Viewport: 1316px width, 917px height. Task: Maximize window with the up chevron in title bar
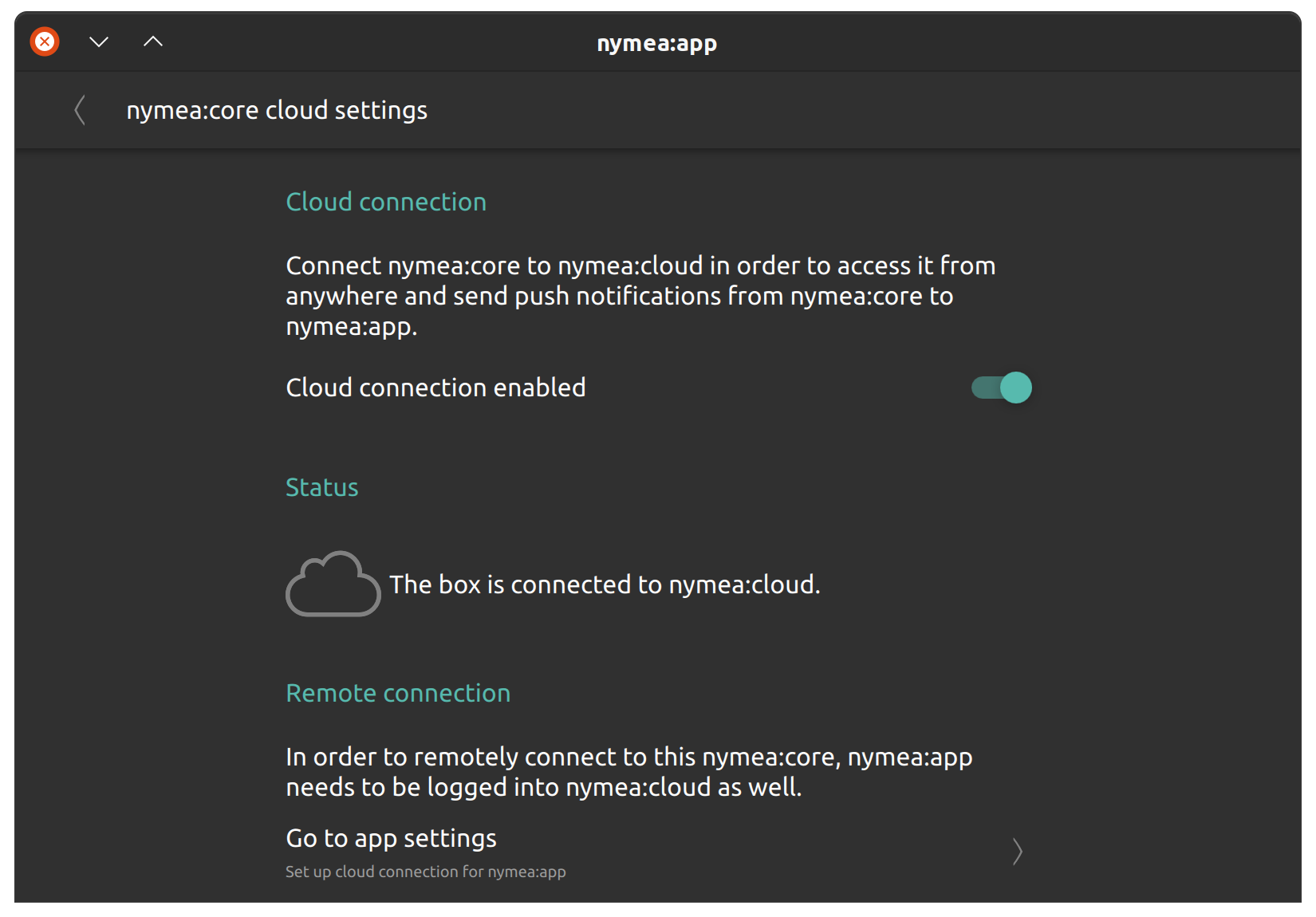(x=153, y=41)
